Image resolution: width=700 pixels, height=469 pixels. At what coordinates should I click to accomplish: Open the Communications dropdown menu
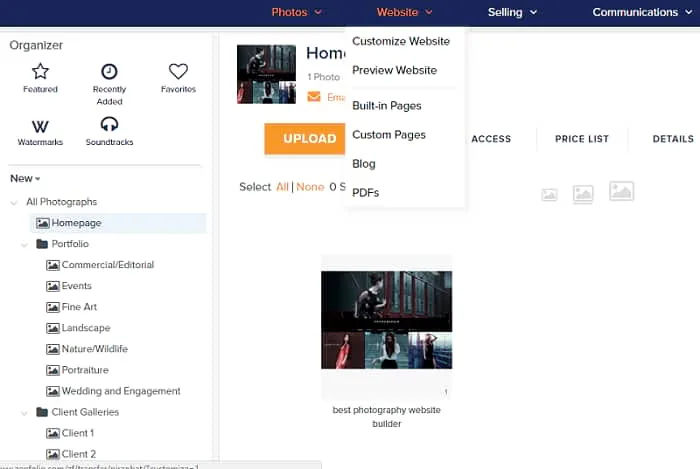point(642,12)
